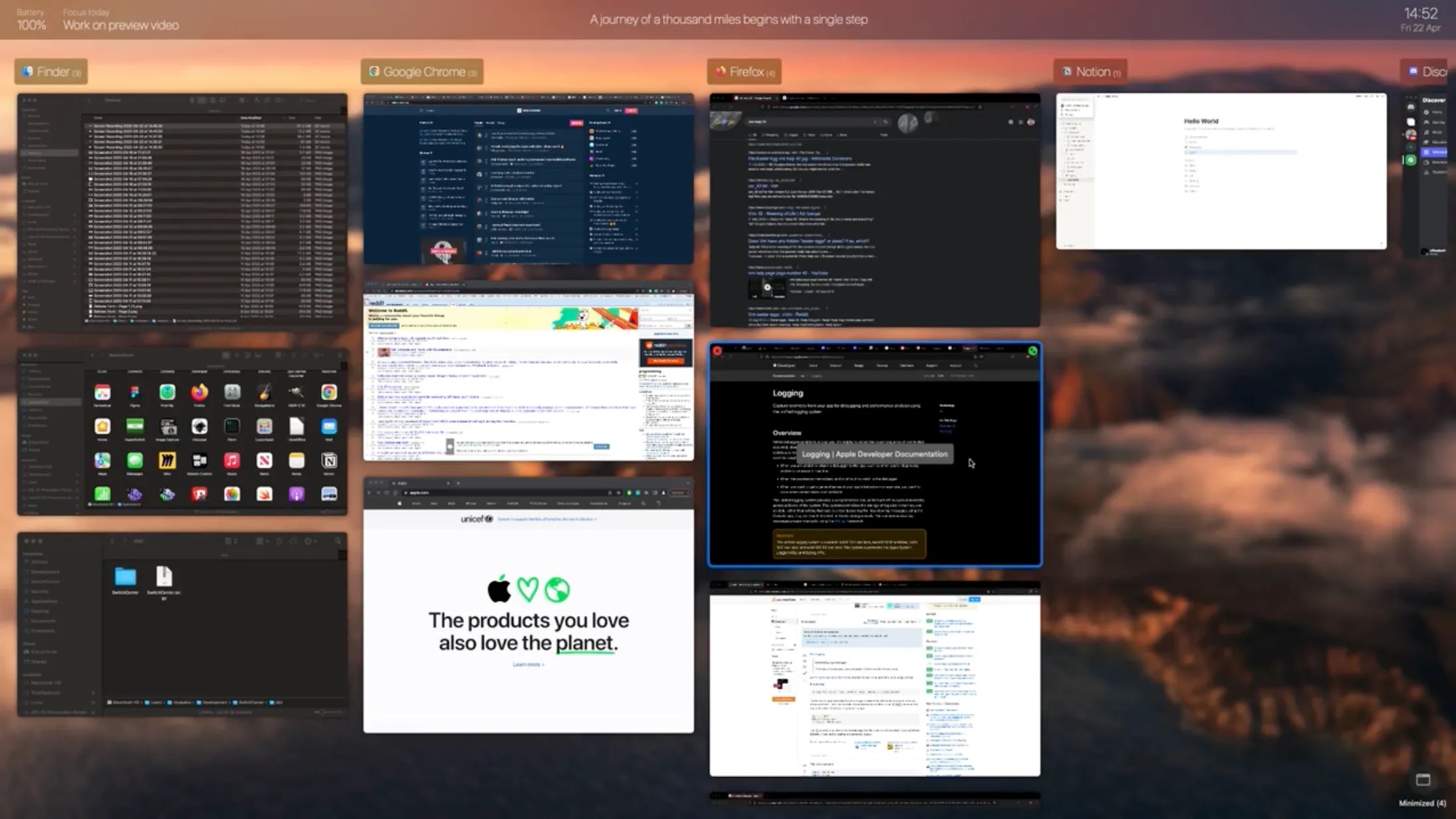Click the clock showing 14:52 in the menu bar
The height and width of the screenshot is (819, 1456).
(x=1422, y=13)
